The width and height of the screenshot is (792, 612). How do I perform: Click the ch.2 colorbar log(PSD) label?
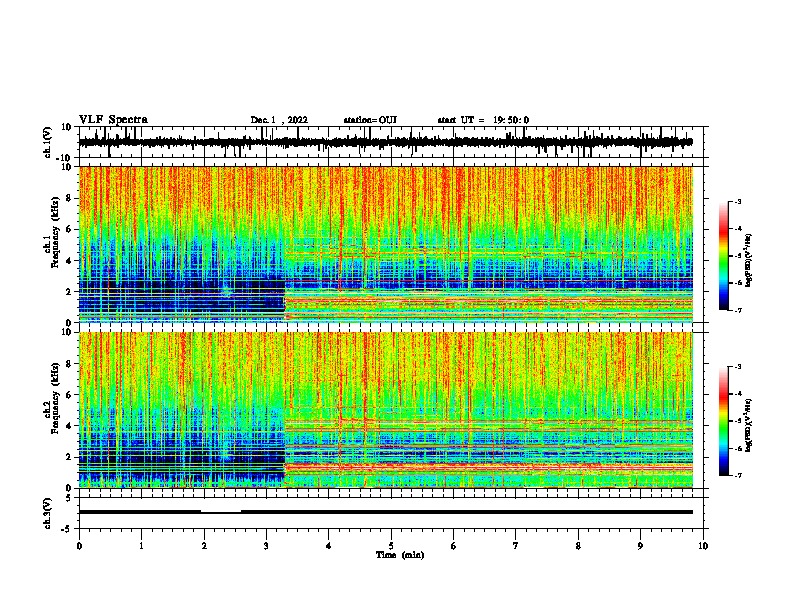(x=748, y=425)
